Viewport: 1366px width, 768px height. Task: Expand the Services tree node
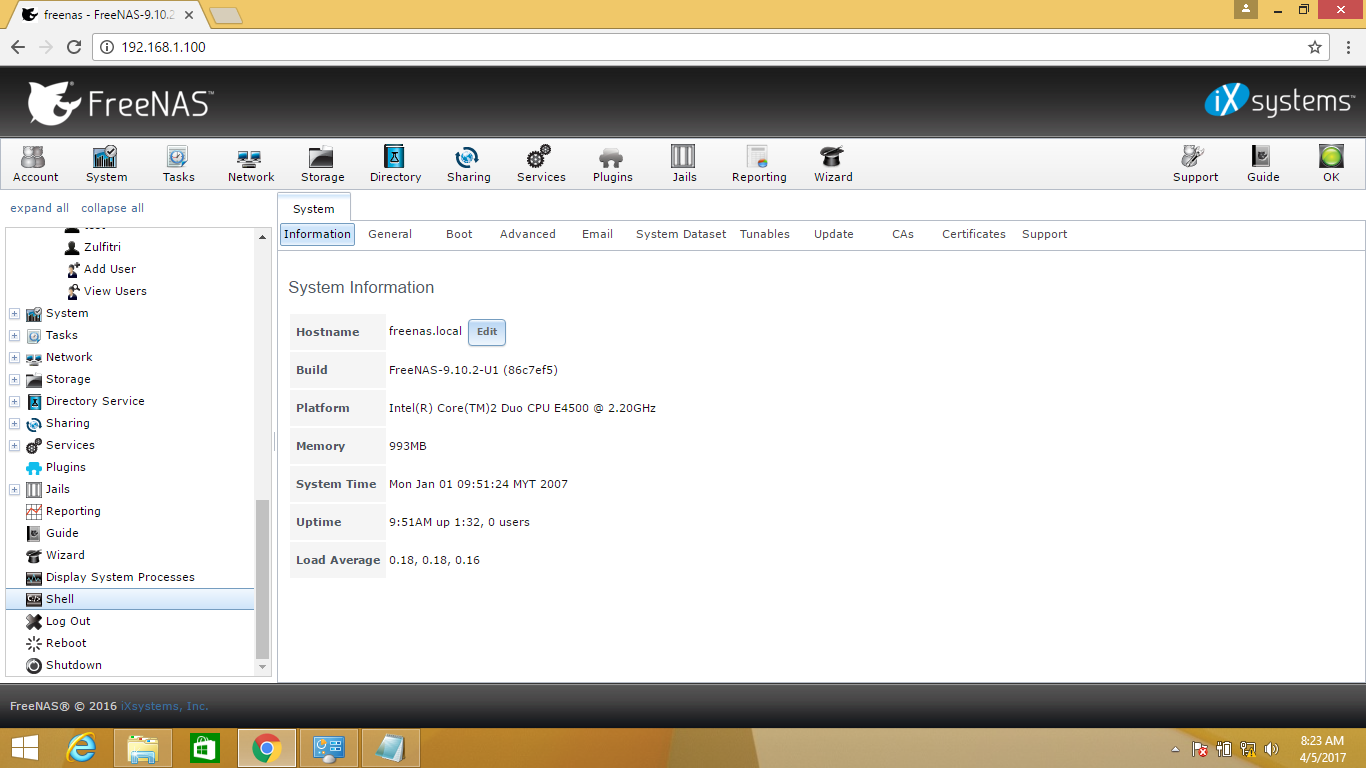coord(14,445)
